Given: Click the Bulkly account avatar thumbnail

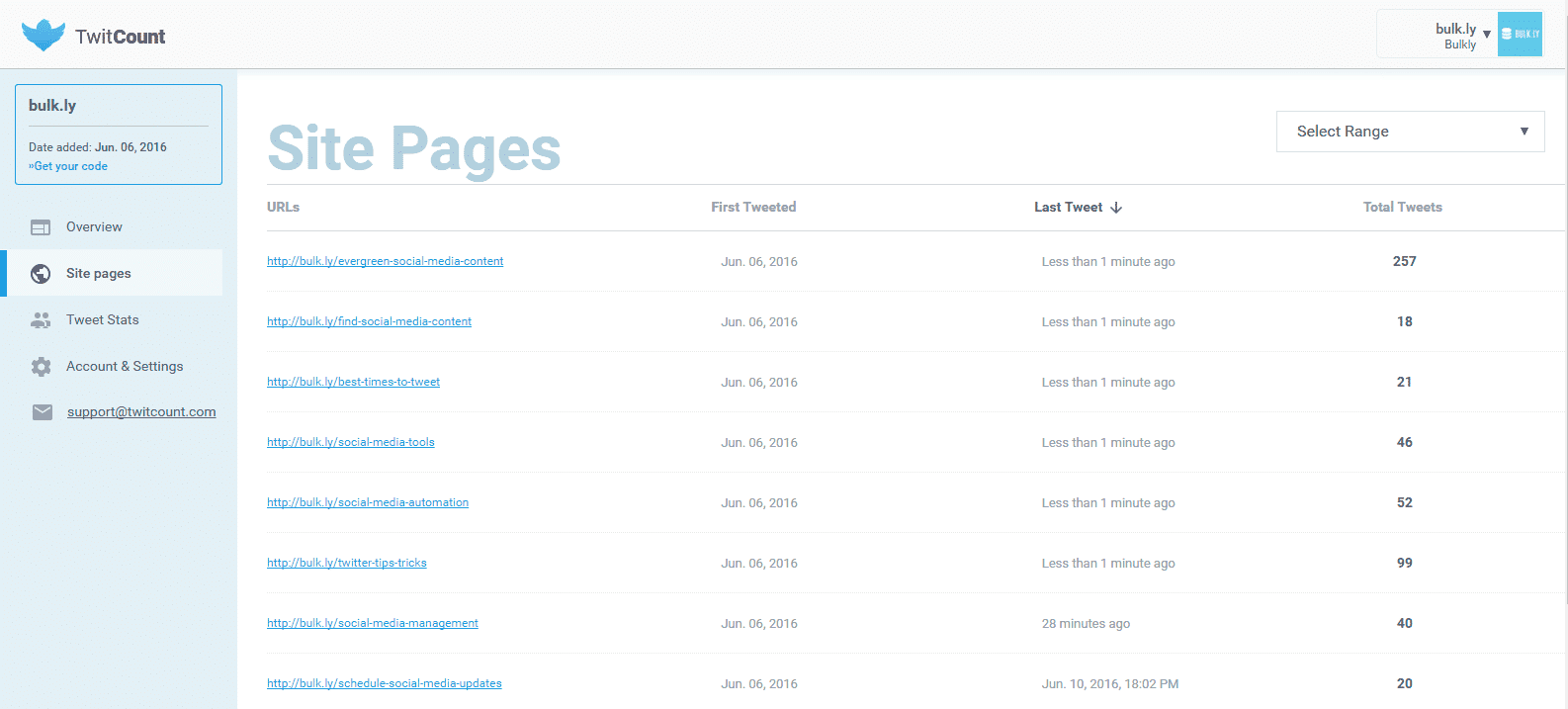Looking at the screenshot, I should click(x=1520, y=35).
